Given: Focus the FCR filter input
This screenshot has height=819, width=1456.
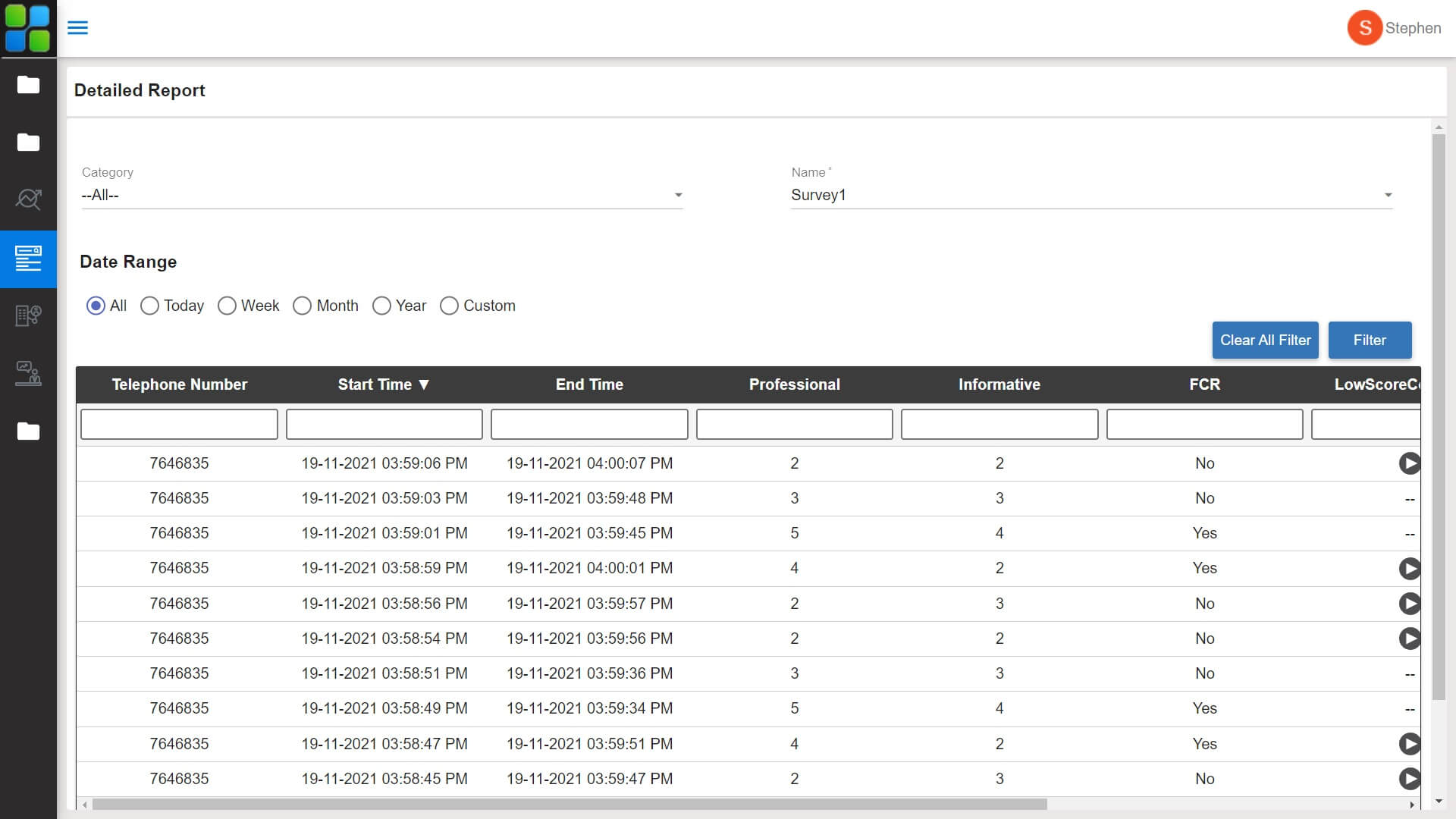Looking at the screenshot, I should tap(1204, 424).
